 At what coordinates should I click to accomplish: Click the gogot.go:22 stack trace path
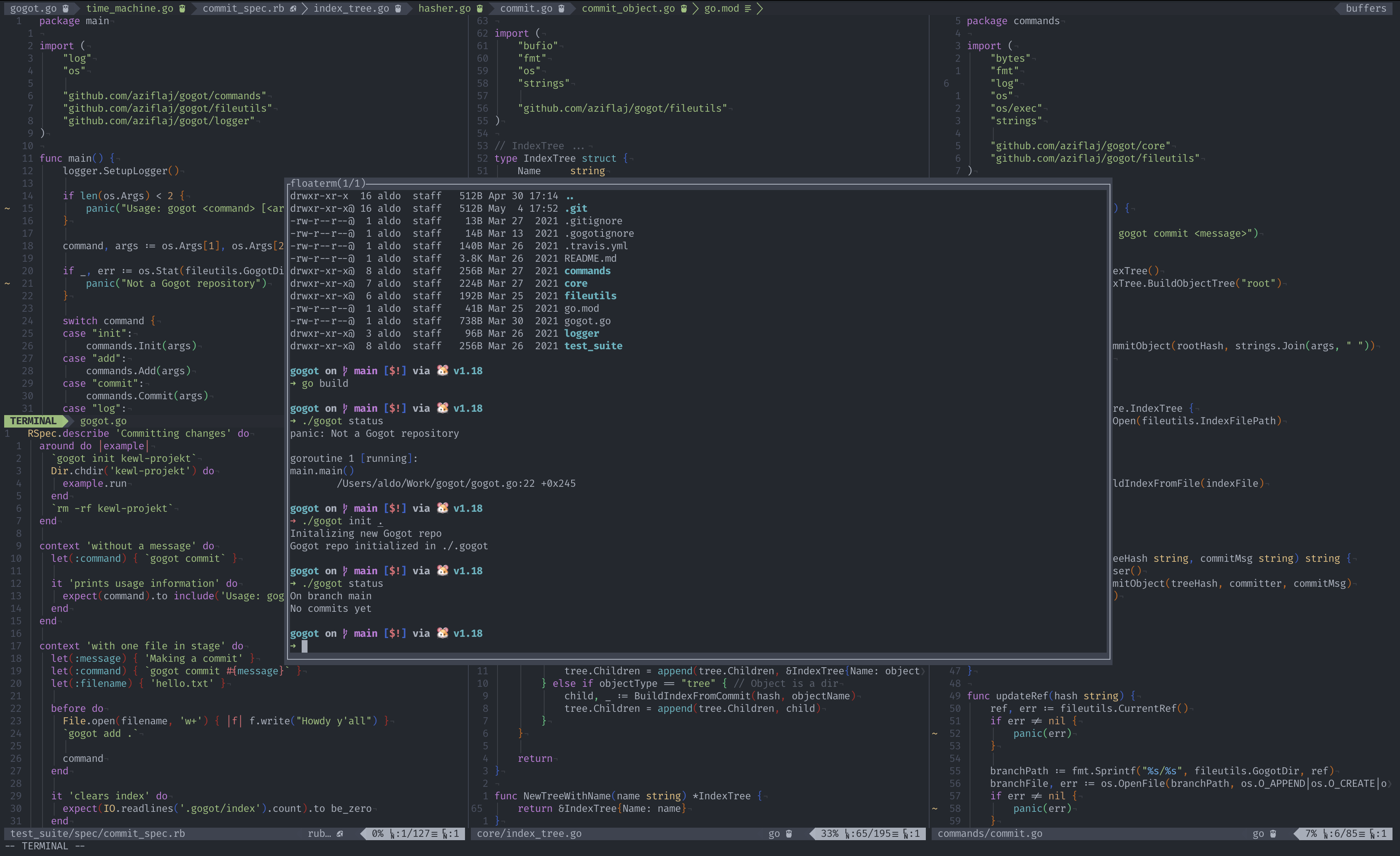pyautogui.click(x=456, y=483)
